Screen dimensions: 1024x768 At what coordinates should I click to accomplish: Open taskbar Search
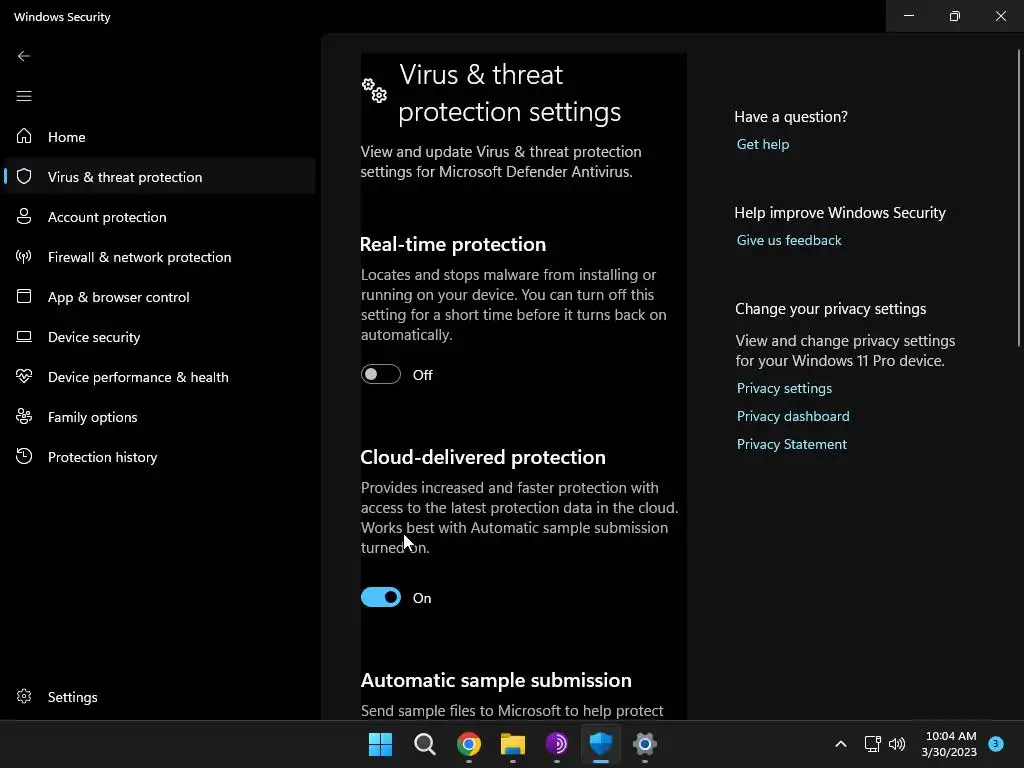[424, 744]
